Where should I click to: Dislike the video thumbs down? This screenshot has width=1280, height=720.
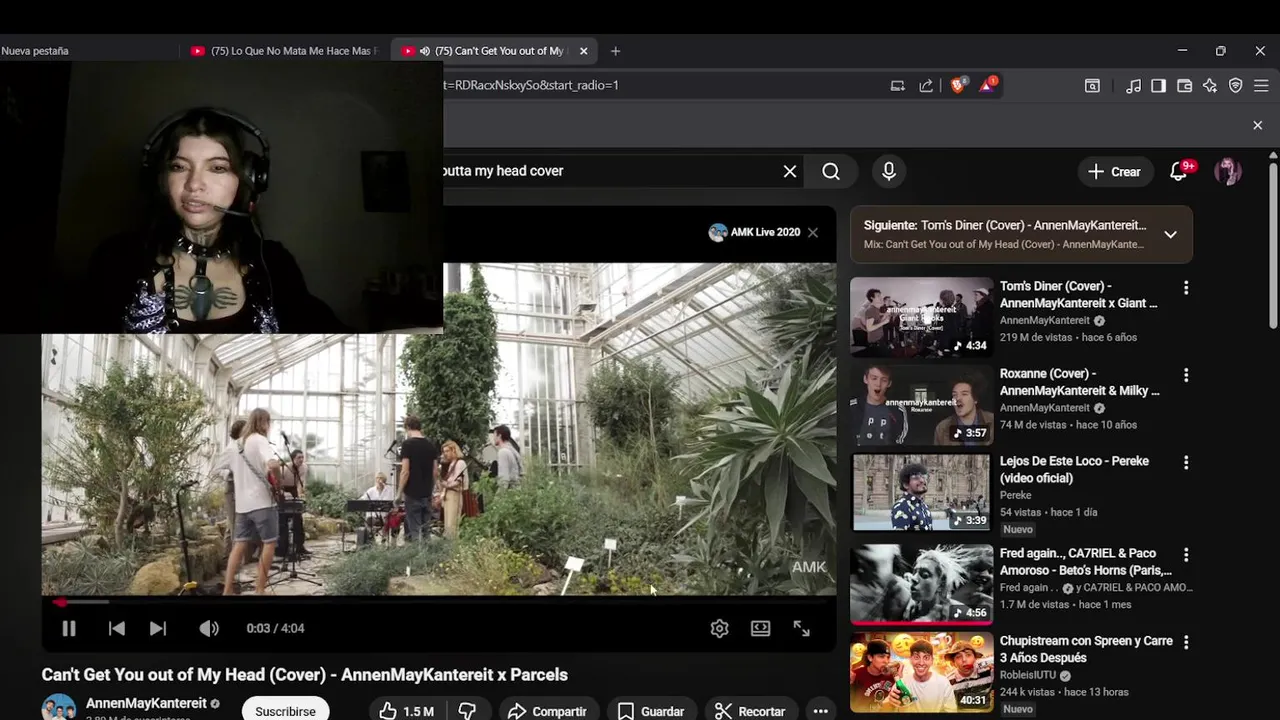[x=467, y=711]
